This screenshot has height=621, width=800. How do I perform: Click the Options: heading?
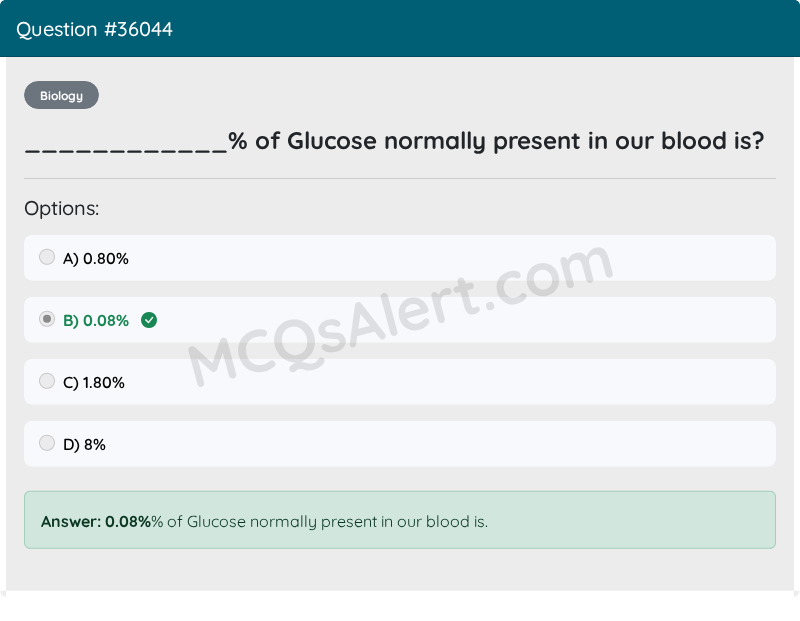click(x=62, y=209)
